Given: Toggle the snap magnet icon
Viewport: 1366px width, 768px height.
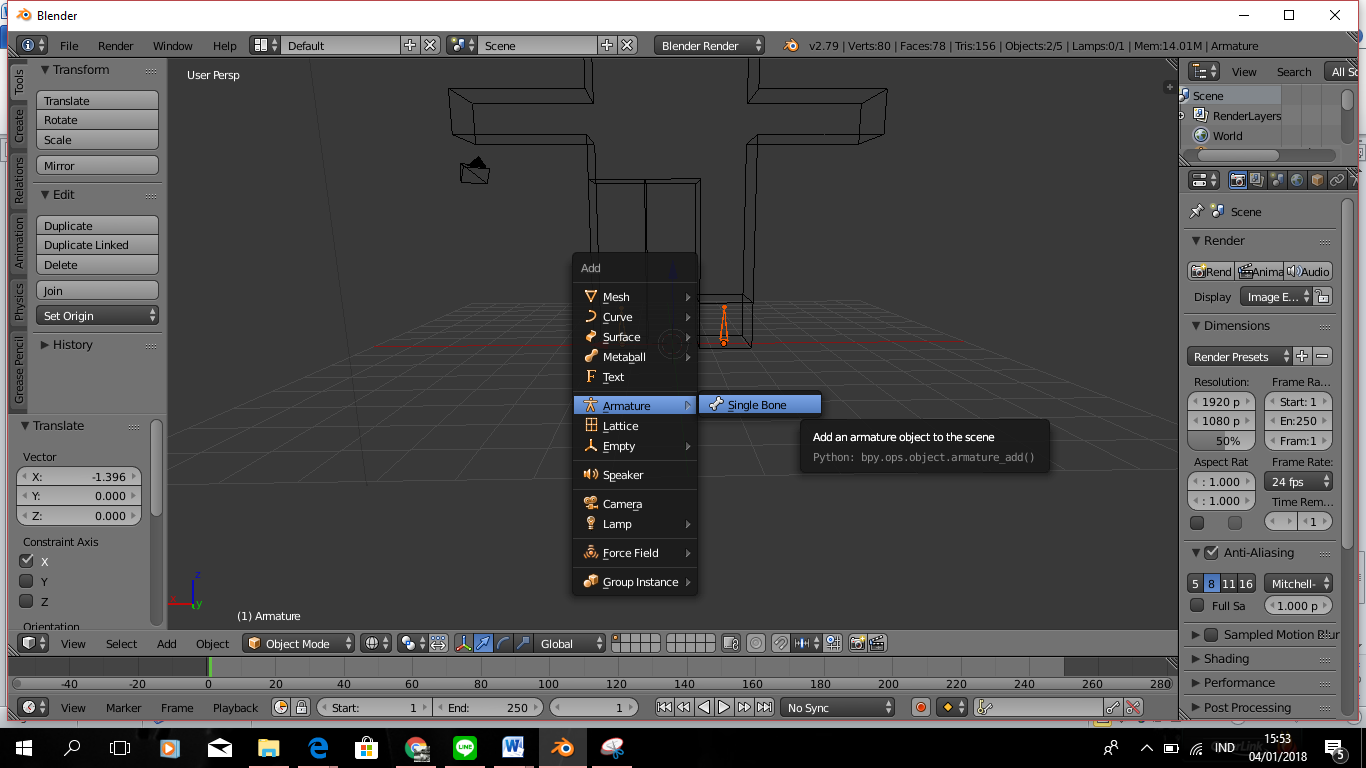Looking at the screenshot, I should pyautogui.click(x=781, y=644).
